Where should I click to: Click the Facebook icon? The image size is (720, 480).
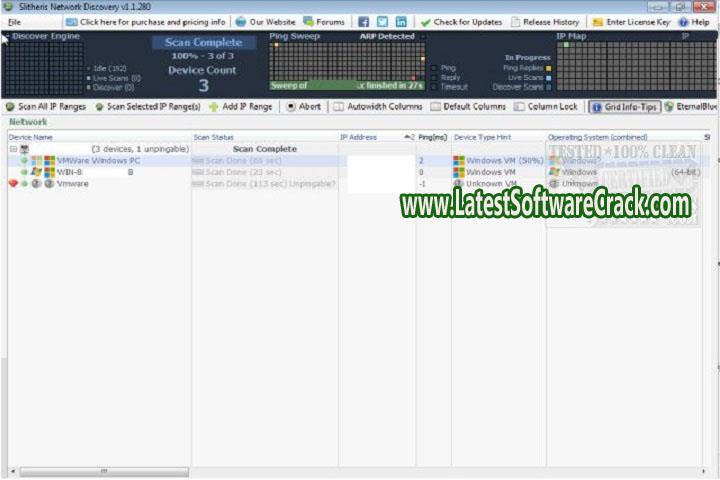coord(363,22)
